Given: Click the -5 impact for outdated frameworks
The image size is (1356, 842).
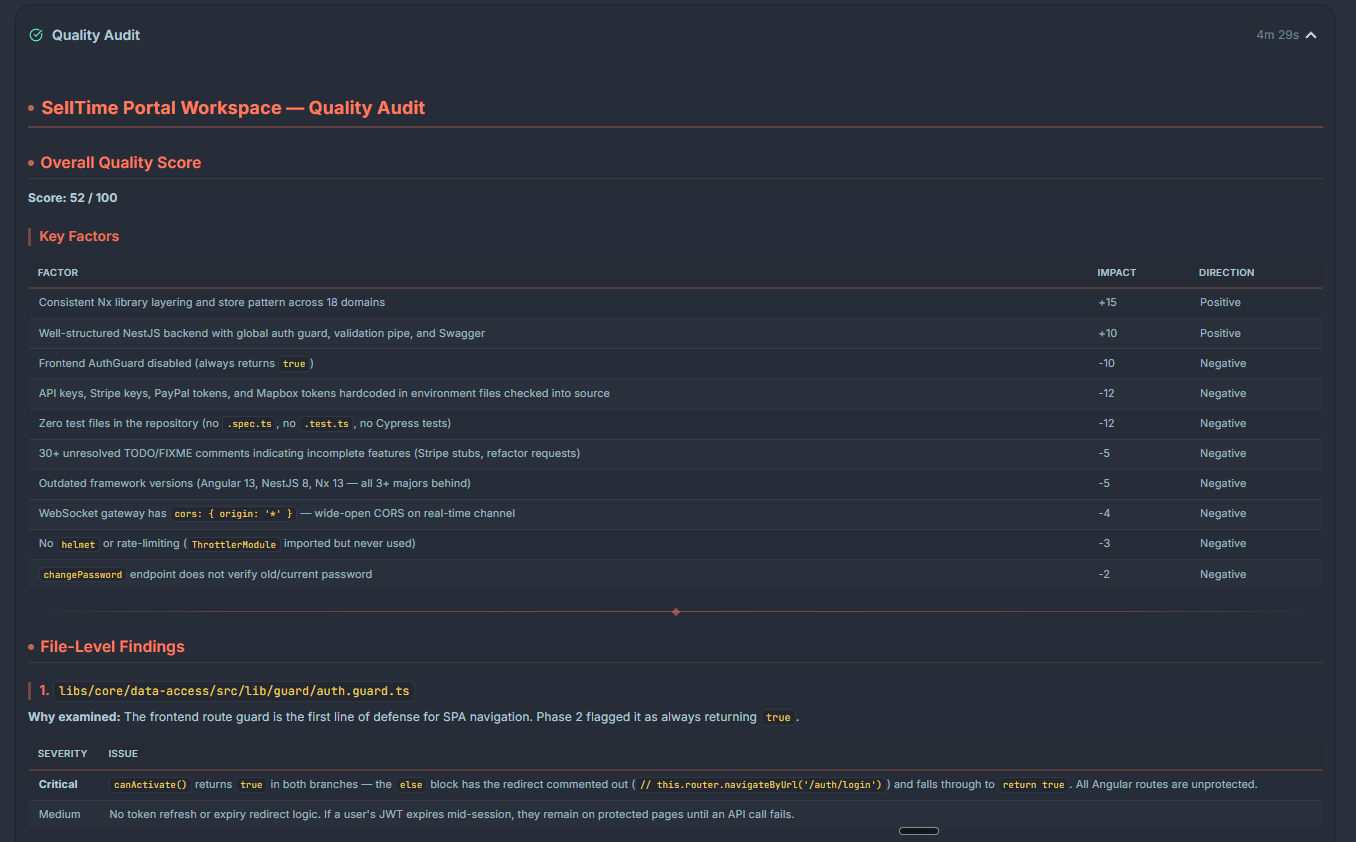Looking at the screenshot, I should pyautogui.click(x=1105, y=483).
